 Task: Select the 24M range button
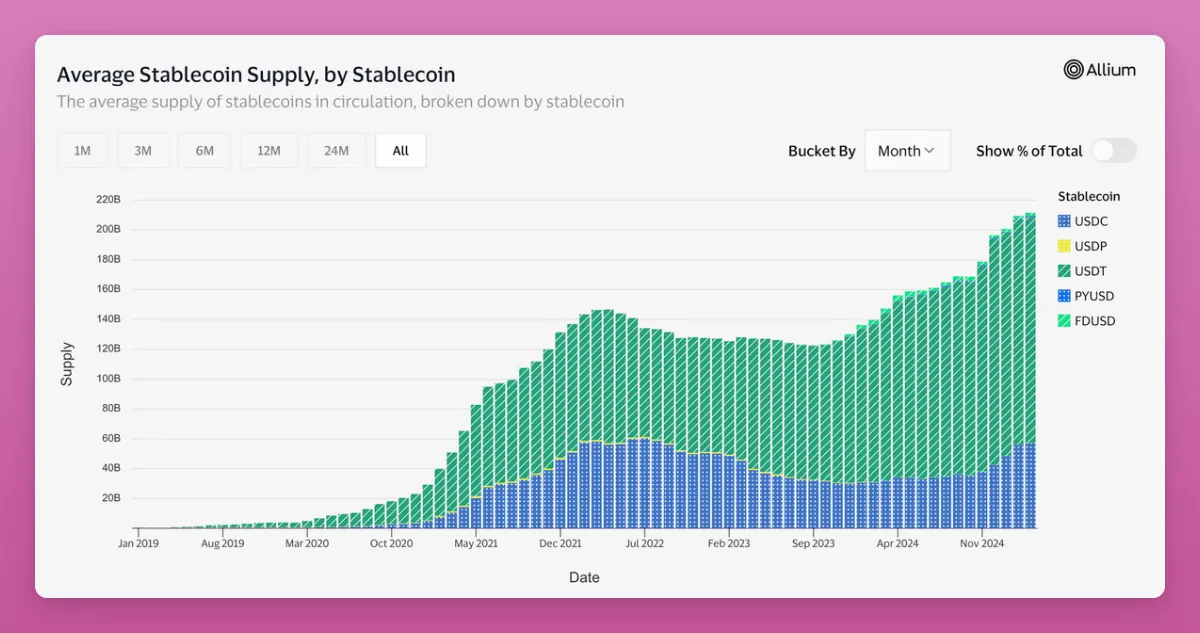337,151
